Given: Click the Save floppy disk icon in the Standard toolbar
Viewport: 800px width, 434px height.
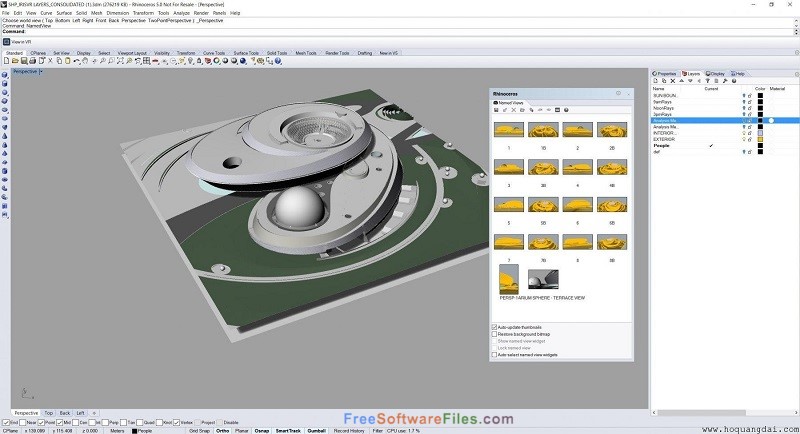Looking at the screenshot, I should coord(23,61).
